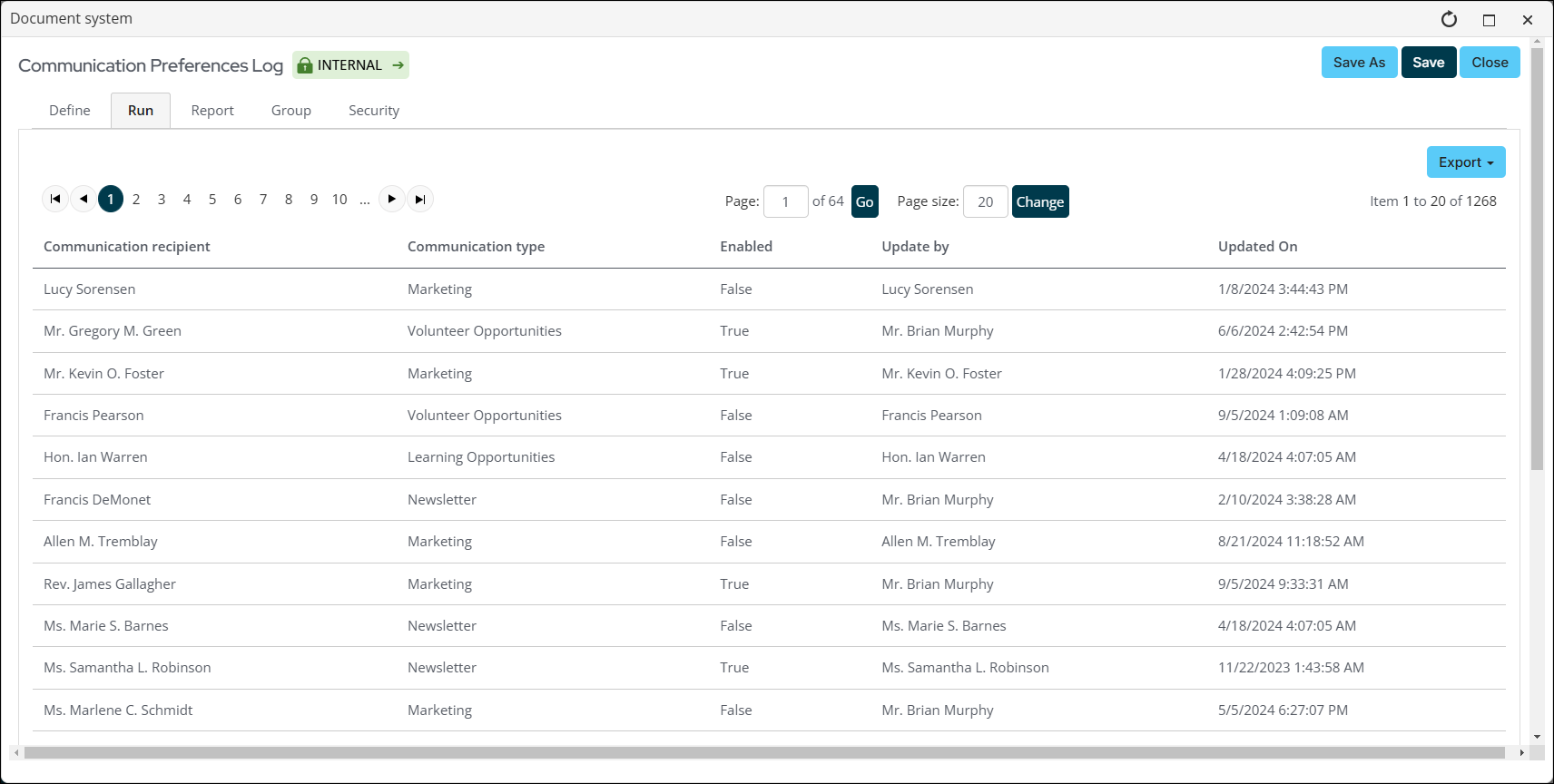Click the INTERNAL security label
The height and width of the screenshot is (784, 1554).
pyautogui.click(x=349, y=65)
